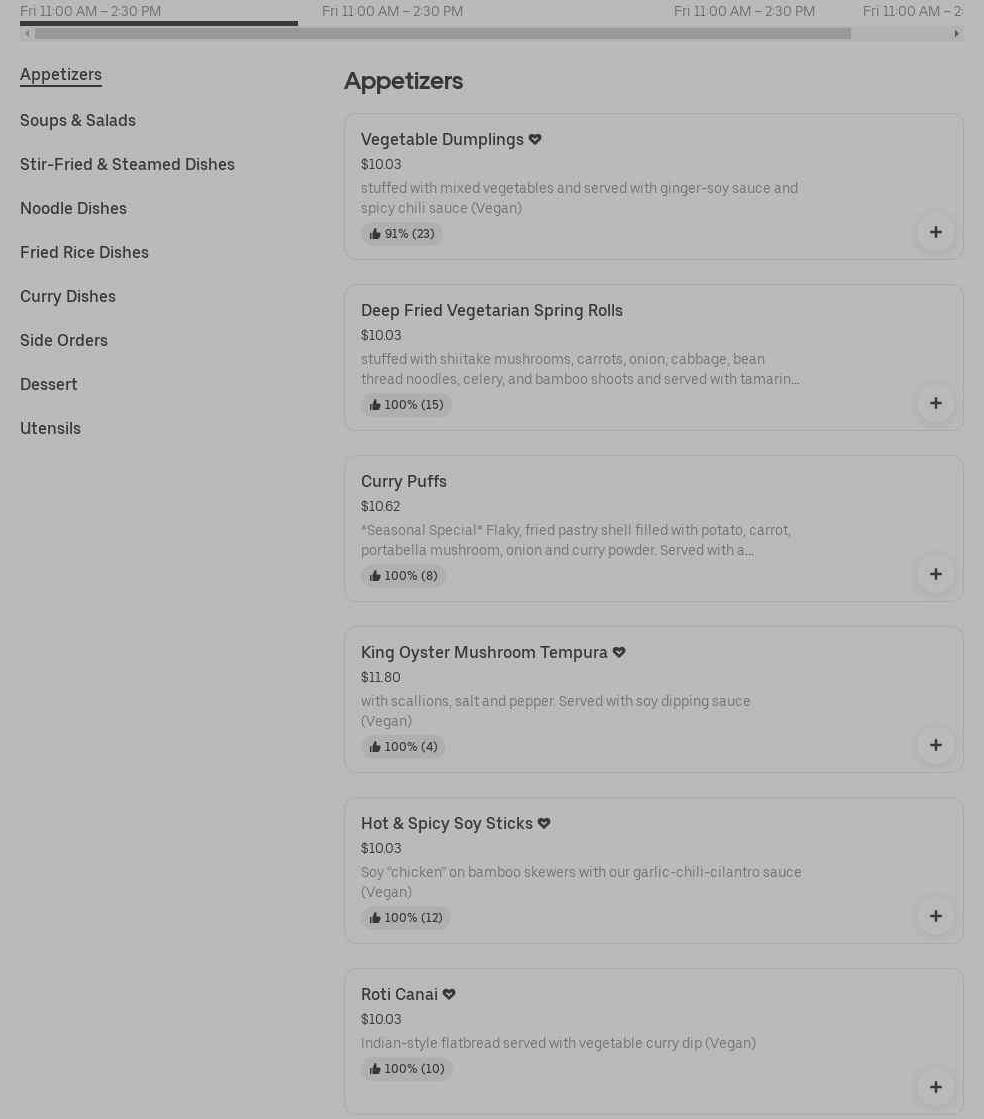Click scroll-right arrow on hours scrollbar
The image size is (984, 1119).
(x=956, y=33)
